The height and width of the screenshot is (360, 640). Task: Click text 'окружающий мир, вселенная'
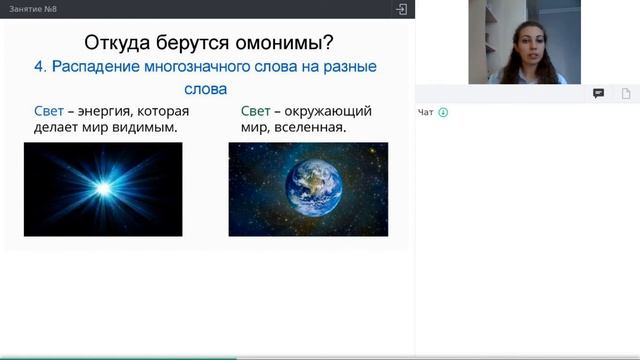(x=306, y=119)
